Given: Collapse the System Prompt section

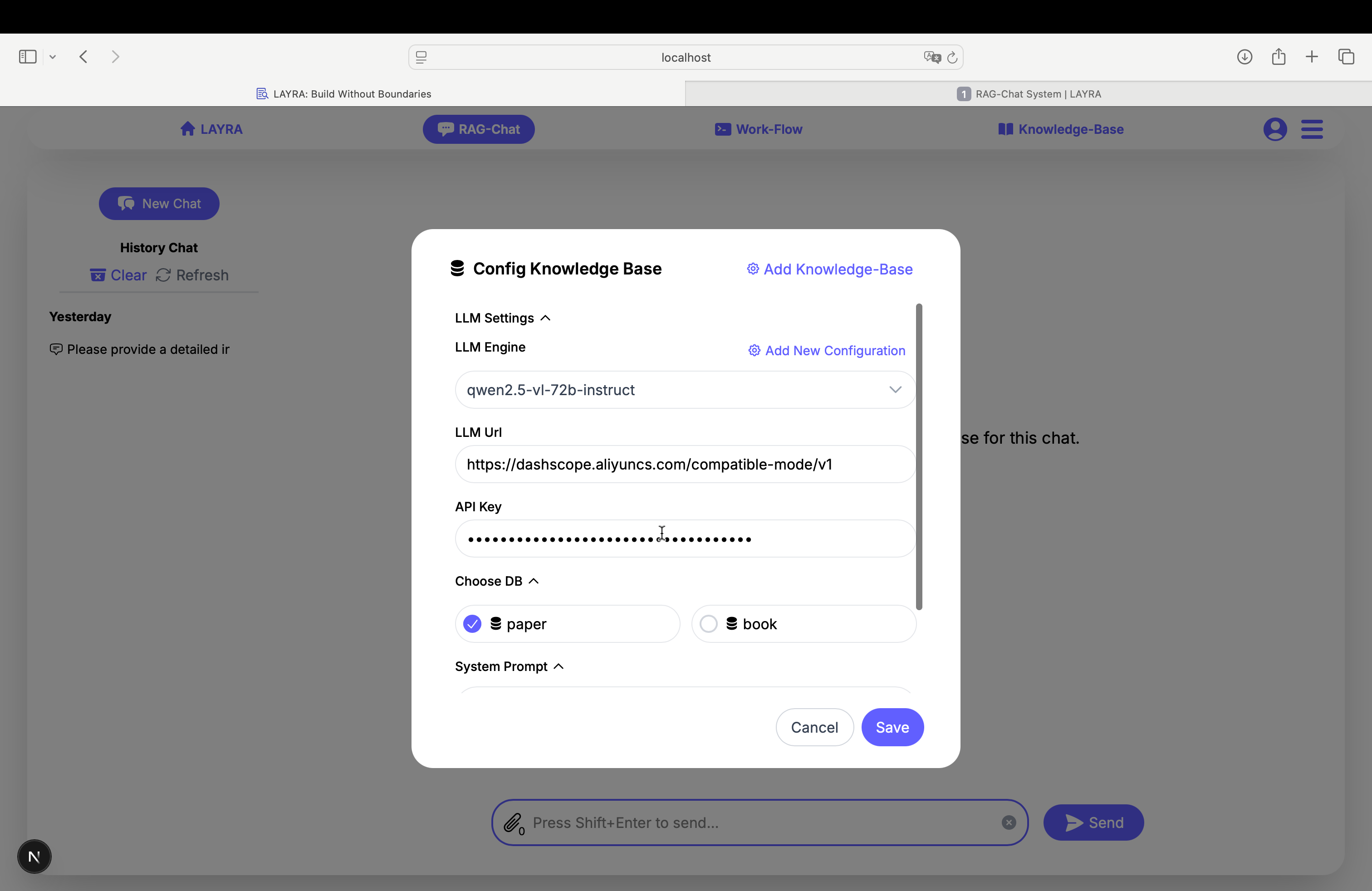Looking at the screenshot, I should point(510,666).
